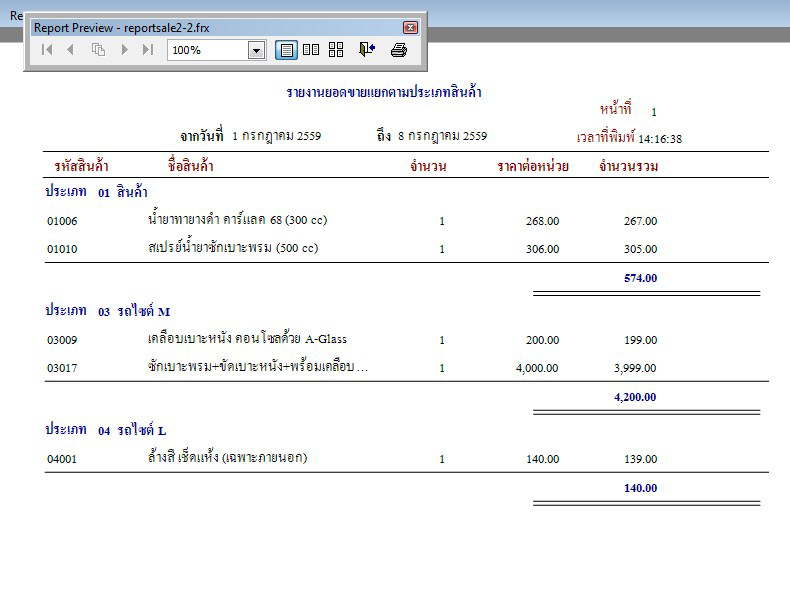Click print time 14:16:38
Viewport: 790px width, 597px height.
[660, 139]
